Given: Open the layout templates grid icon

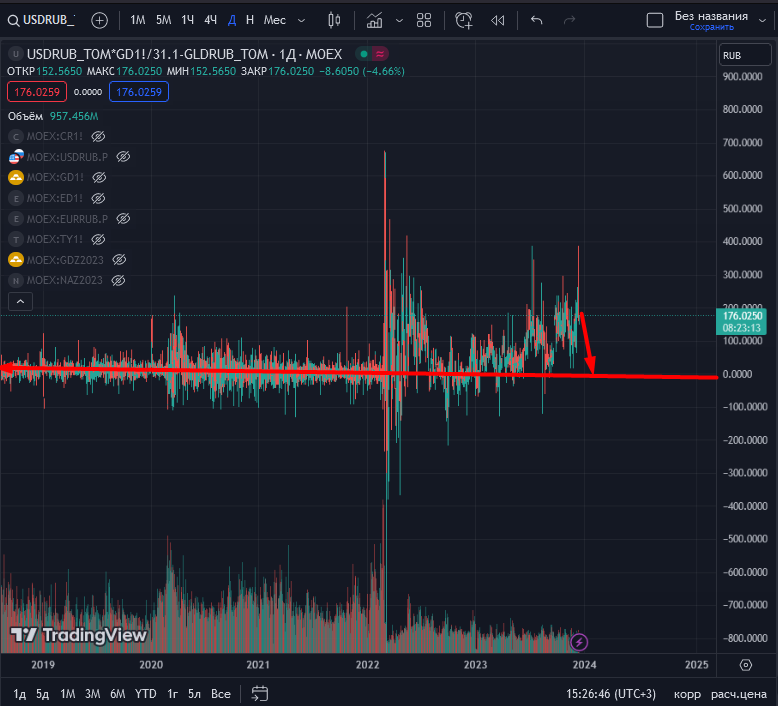Looking at the screenshot, I should coord(424,20).
